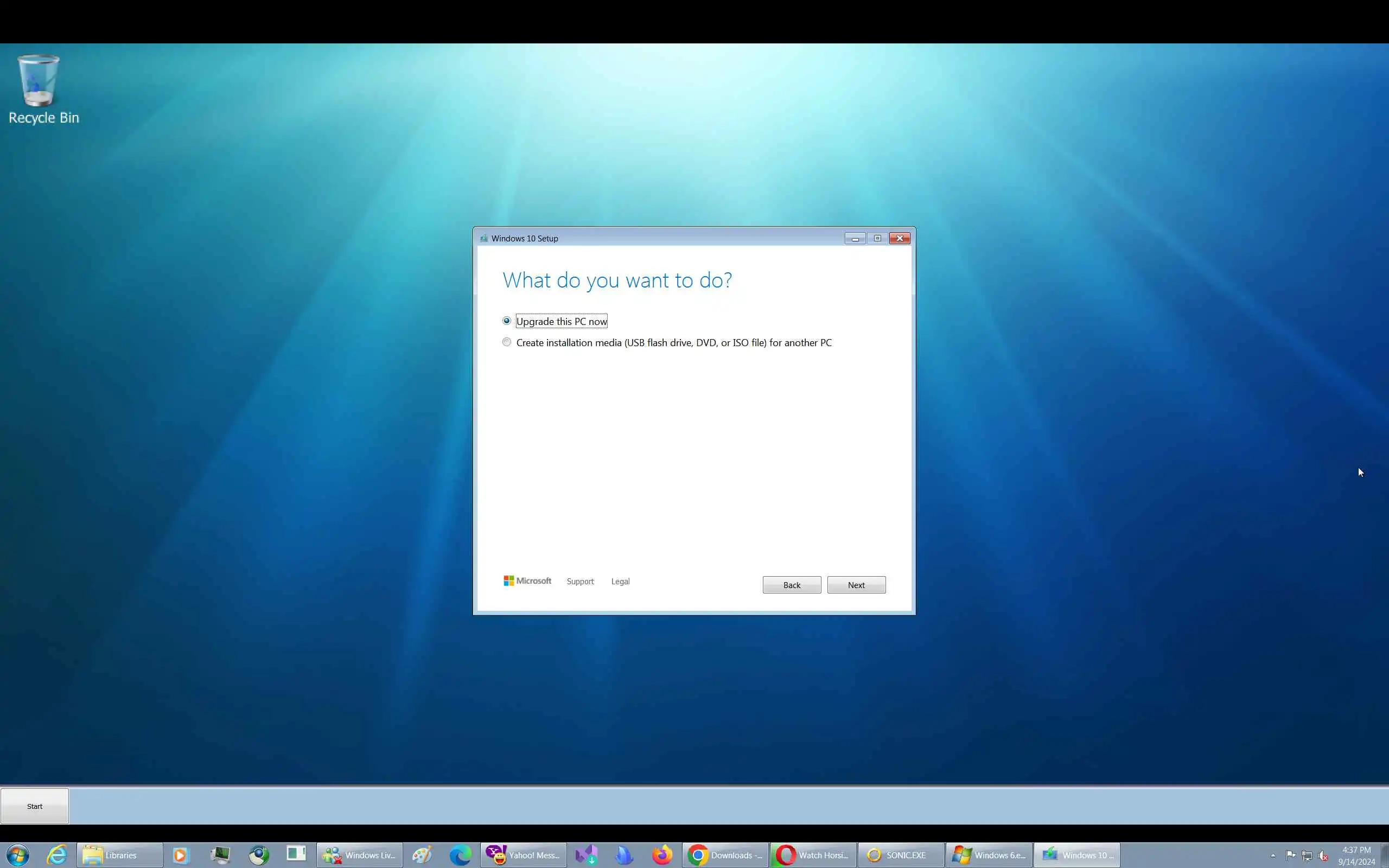Switch to Opera Watch Horsi... window
The height and width of the screenshot is (868, 1389).
813,855
